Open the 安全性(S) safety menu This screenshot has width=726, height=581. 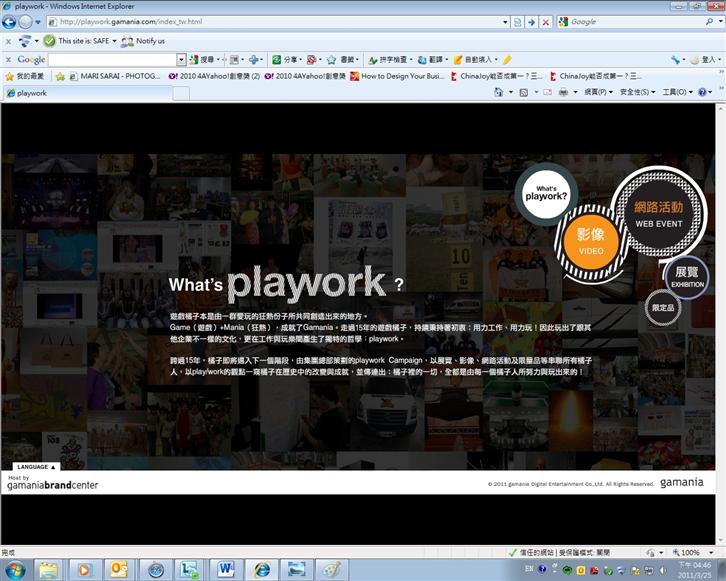point(638,92)
